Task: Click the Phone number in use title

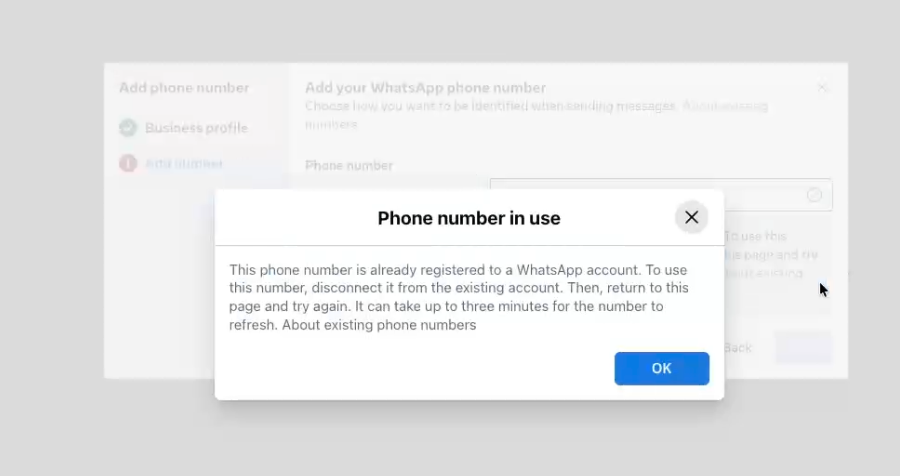Action: 469,218
